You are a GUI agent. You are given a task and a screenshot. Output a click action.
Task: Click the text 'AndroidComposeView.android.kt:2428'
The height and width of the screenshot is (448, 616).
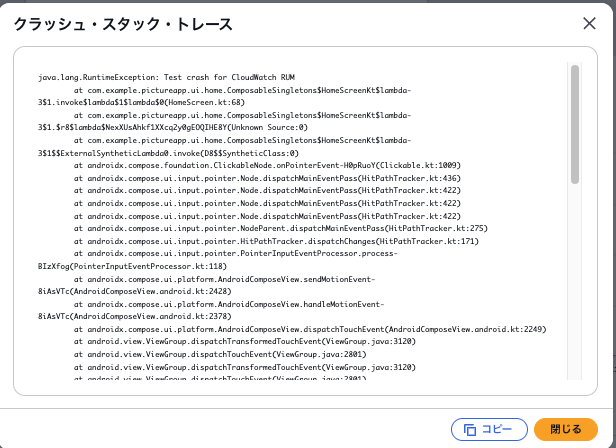tap(150, 292)
